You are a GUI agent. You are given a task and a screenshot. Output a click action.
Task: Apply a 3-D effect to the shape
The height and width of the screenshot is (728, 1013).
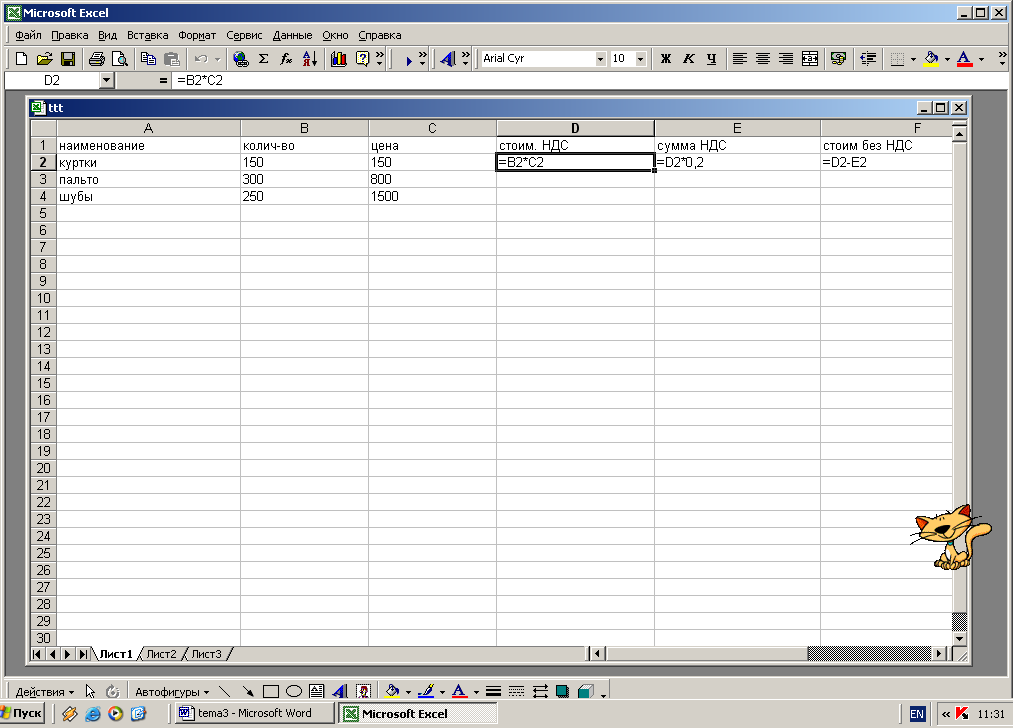click(586, 692)
